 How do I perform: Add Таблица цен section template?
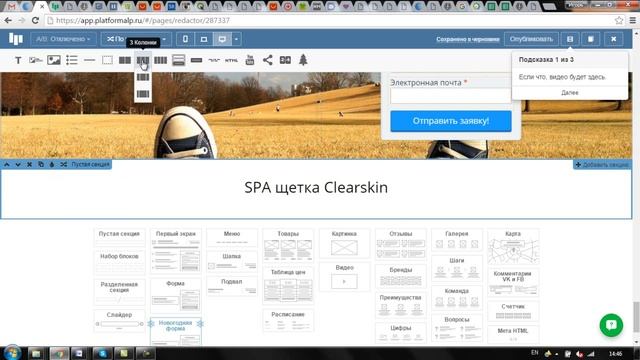coord(288,285)
